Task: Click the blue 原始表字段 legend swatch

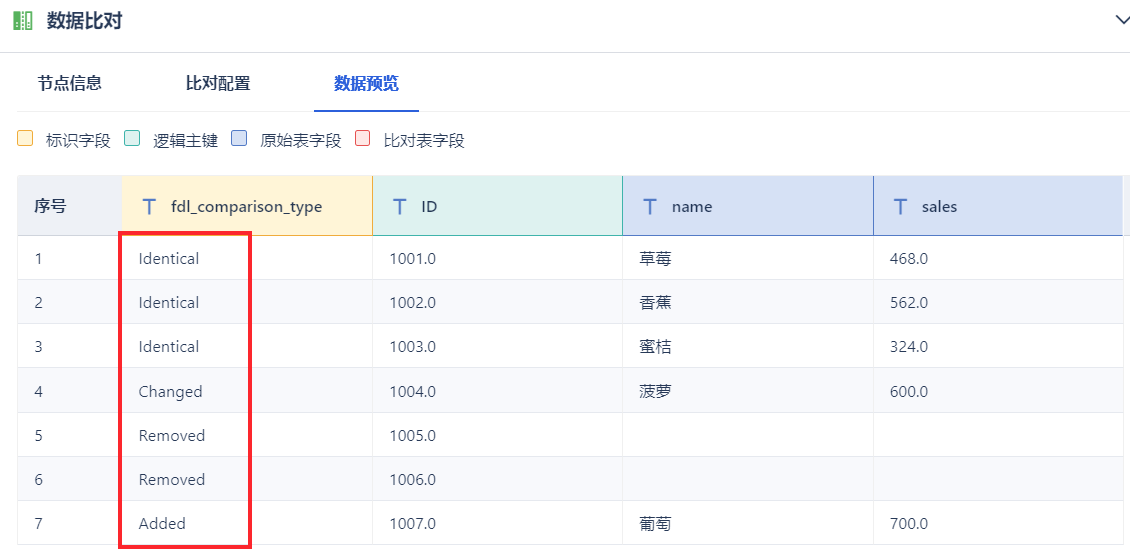Action: tap(239, 139)
